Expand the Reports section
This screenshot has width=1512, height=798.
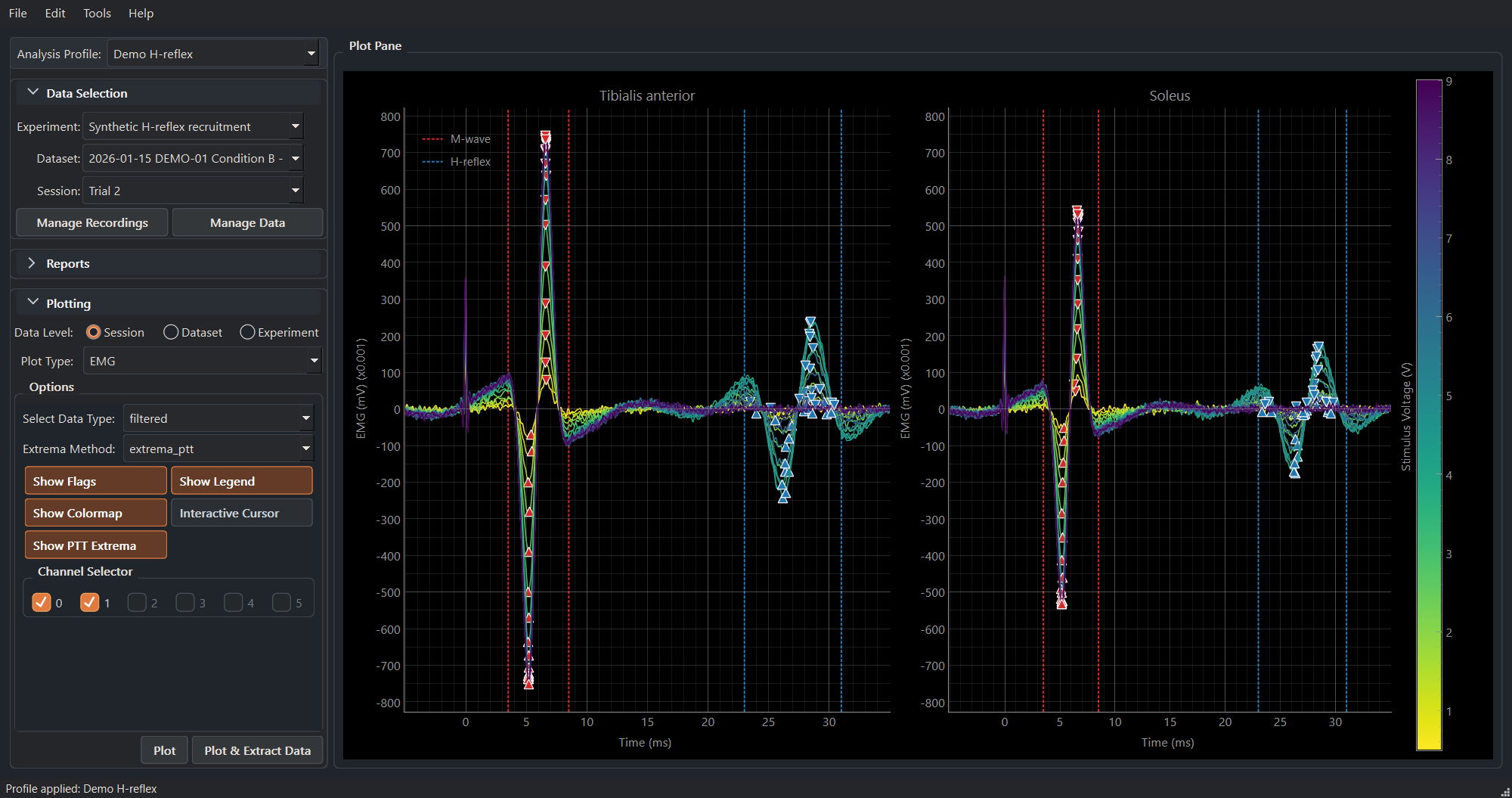click(x=168, y=263)
